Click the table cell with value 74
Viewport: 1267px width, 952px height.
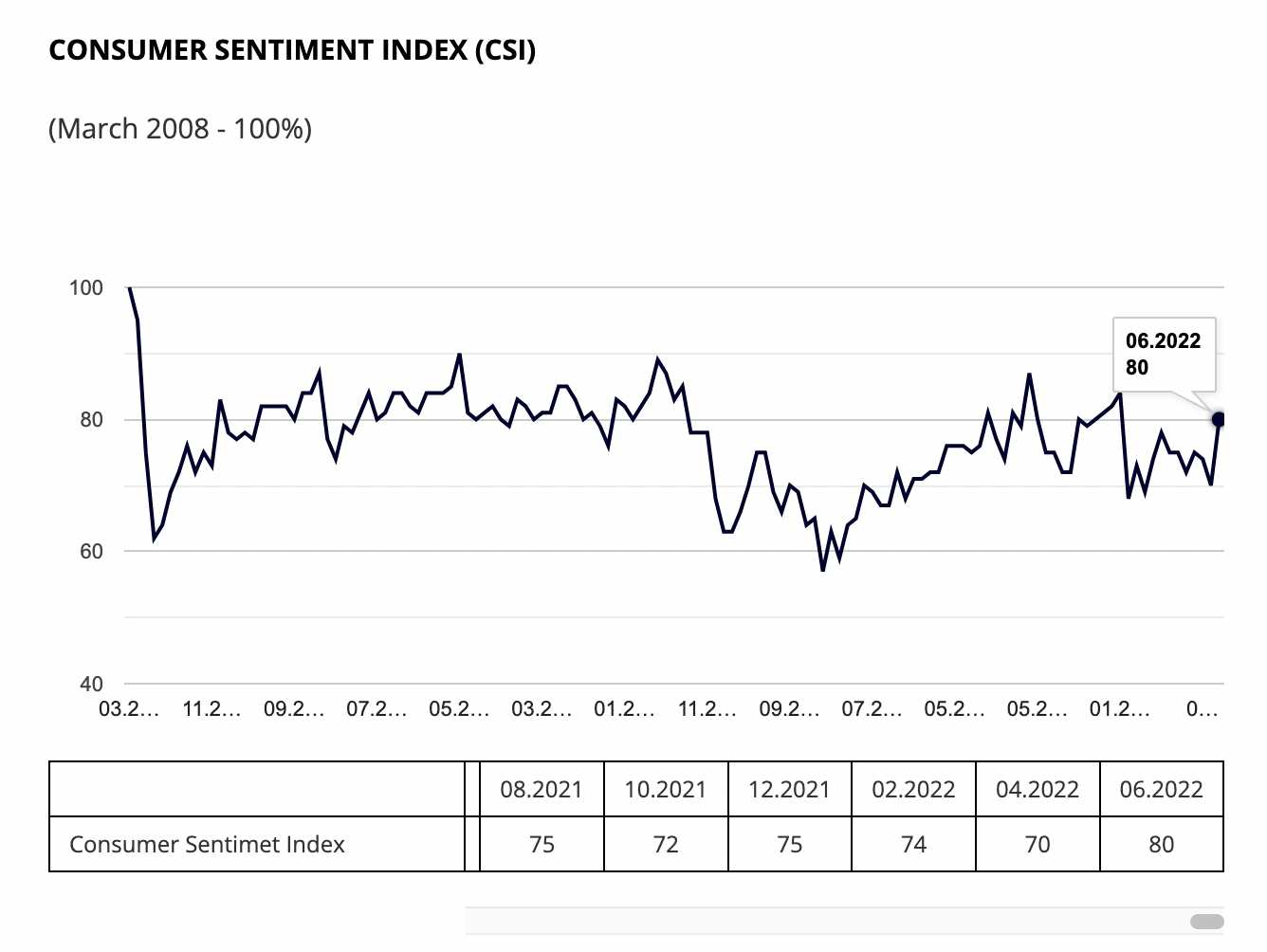point(913,844)
